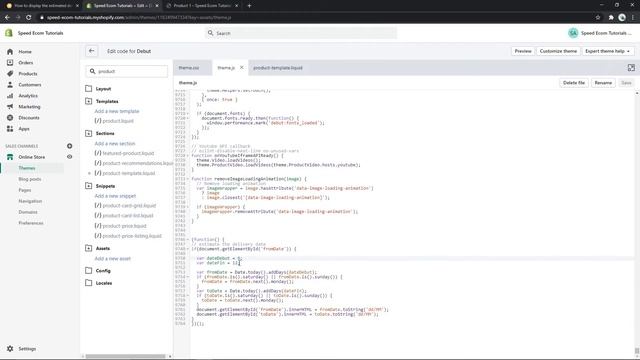Expand the Layout folder
The height and width of the screenshot is (360, 640).
tap(89, 89)
